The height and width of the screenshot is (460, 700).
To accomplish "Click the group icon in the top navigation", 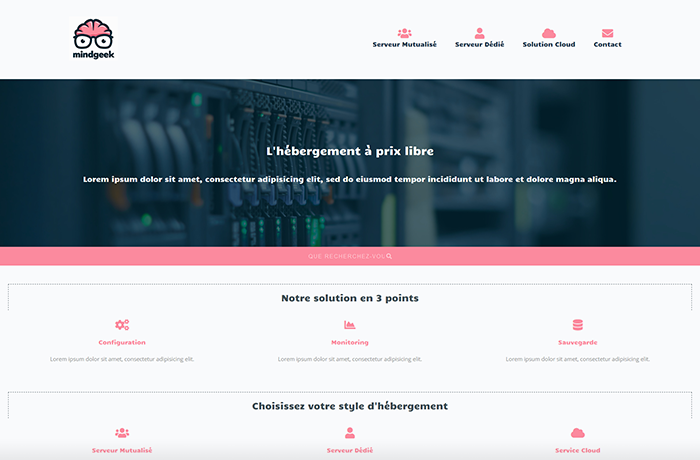I will pos(404,33).
